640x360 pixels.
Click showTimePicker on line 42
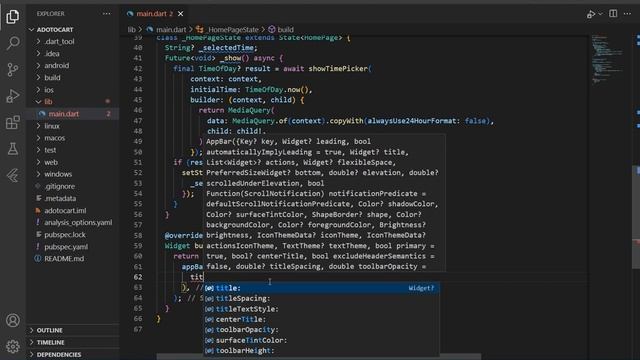[338, 69]
